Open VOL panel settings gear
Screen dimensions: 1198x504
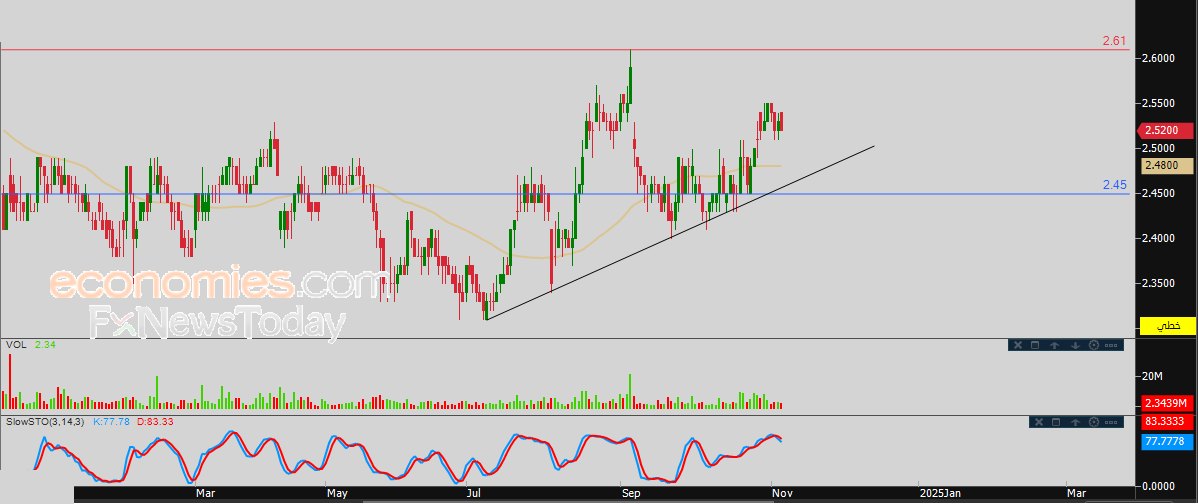pyautogui.click(x=1094, y=345)
